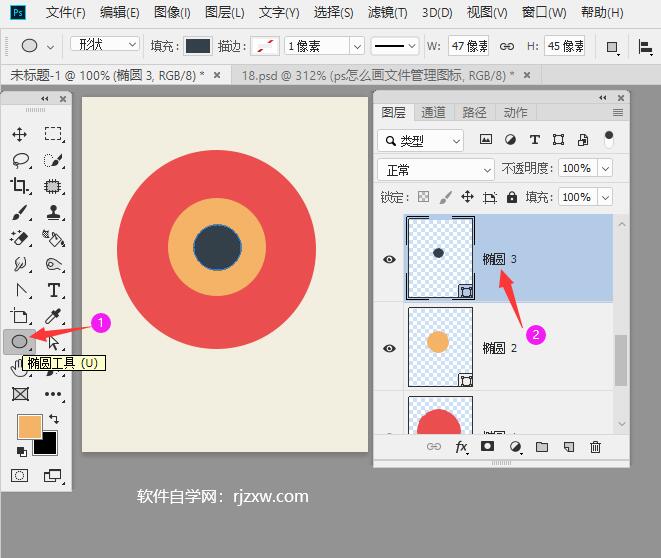The width and height of the screenshot is (661, 558).
Task: Switch to the 通道 tab
Action: pyautogui.click(x=433, y=112)
